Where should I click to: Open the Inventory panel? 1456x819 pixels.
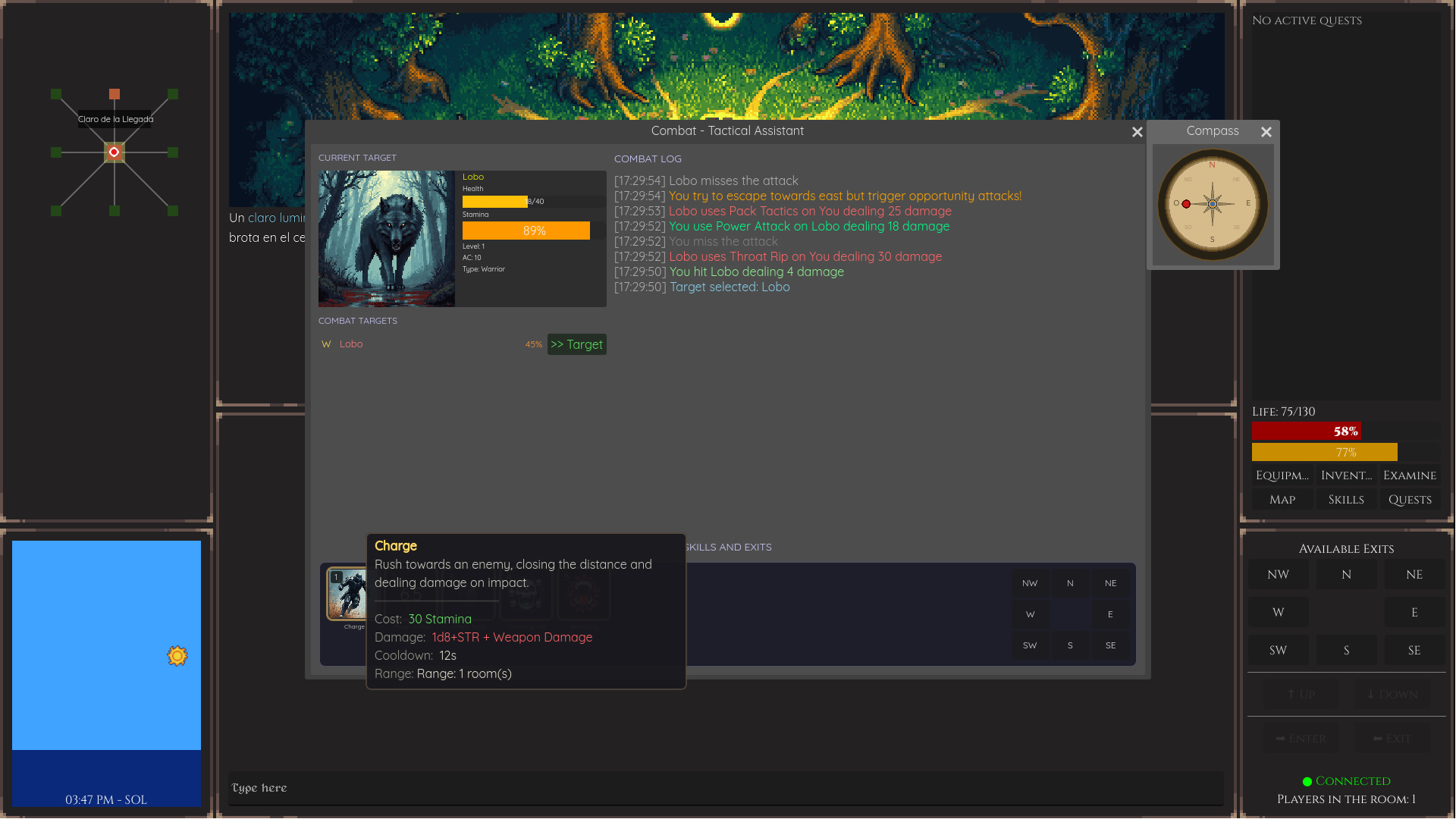click(1346, 475)
